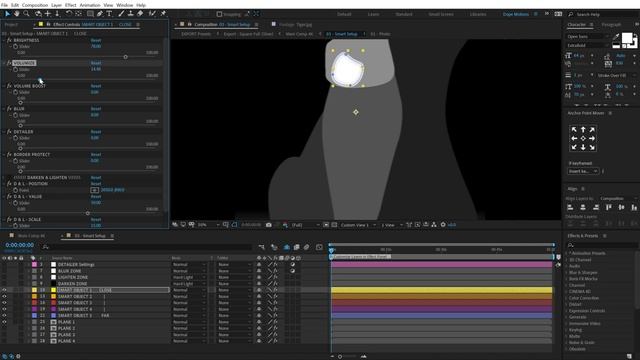640x360 pixels.
Task: Click Anchor Point Mover down-right arrow
Action: pyautogui.click(x=592, y=147)
